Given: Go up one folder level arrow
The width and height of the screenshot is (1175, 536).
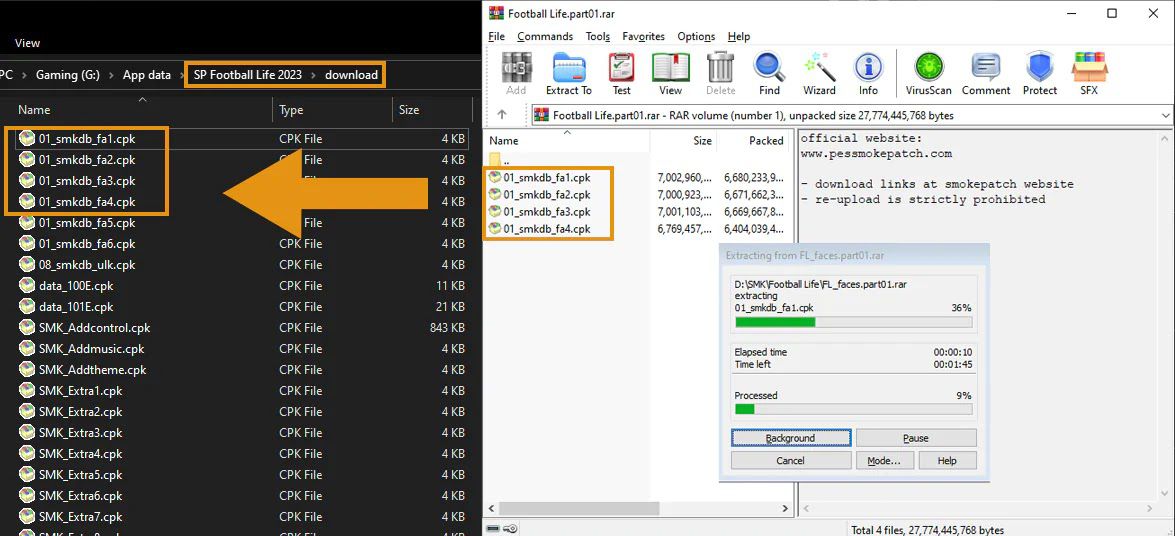Looking at the screenshot, I should pos(502,115).
